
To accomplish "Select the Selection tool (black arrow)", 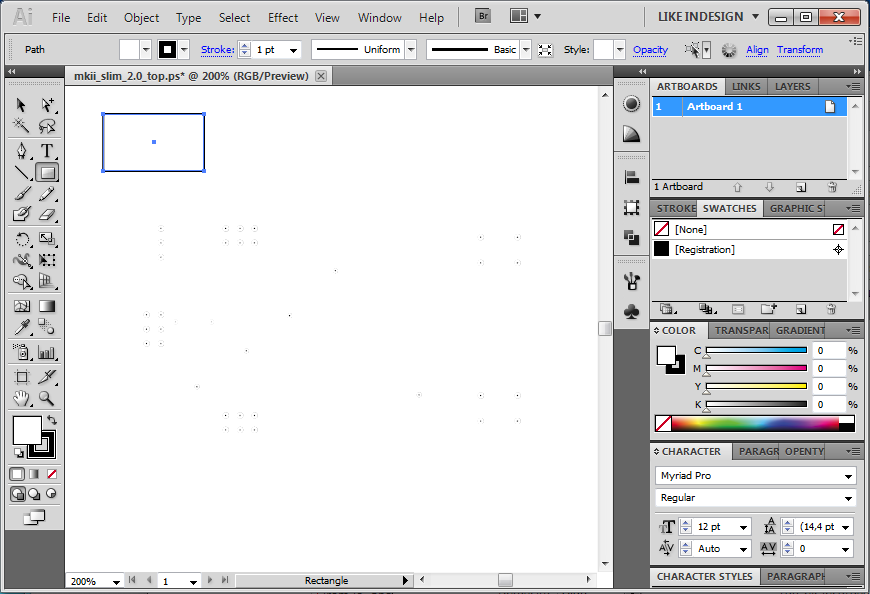I will pyautogui.click(x=21, y=105).
